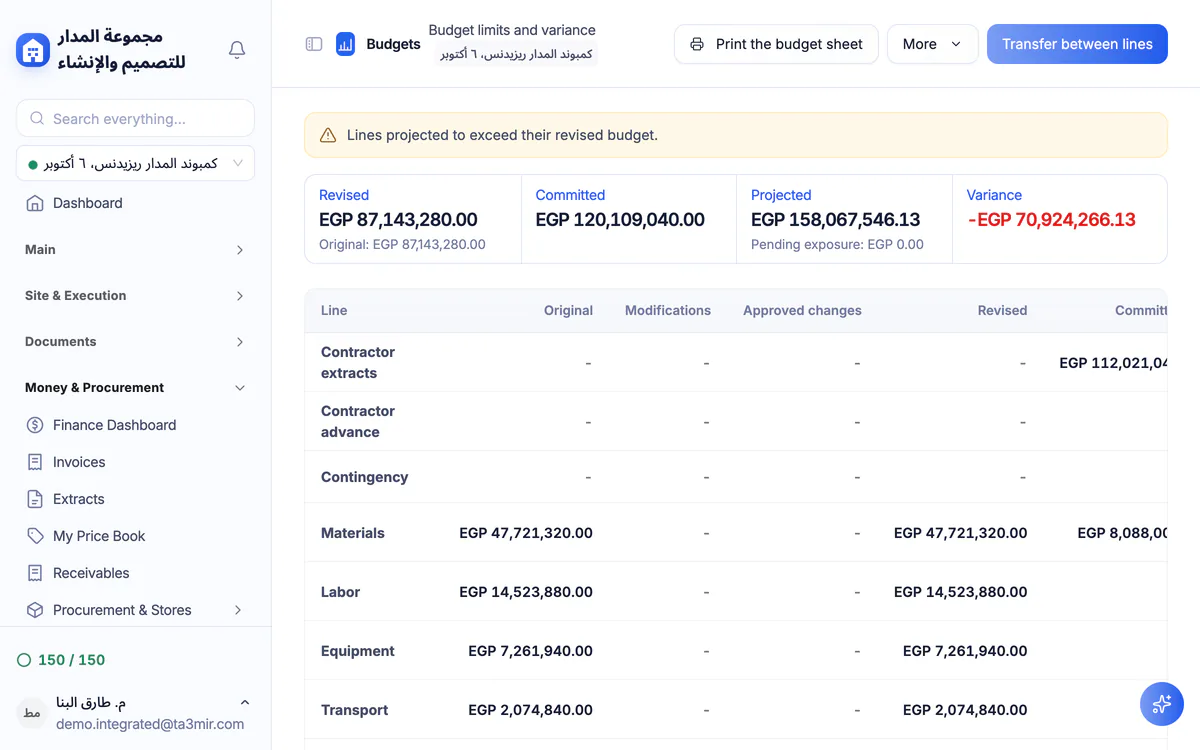1200x750 pixels.
Task: Open My Price Book page
Action: pos(99,536)
